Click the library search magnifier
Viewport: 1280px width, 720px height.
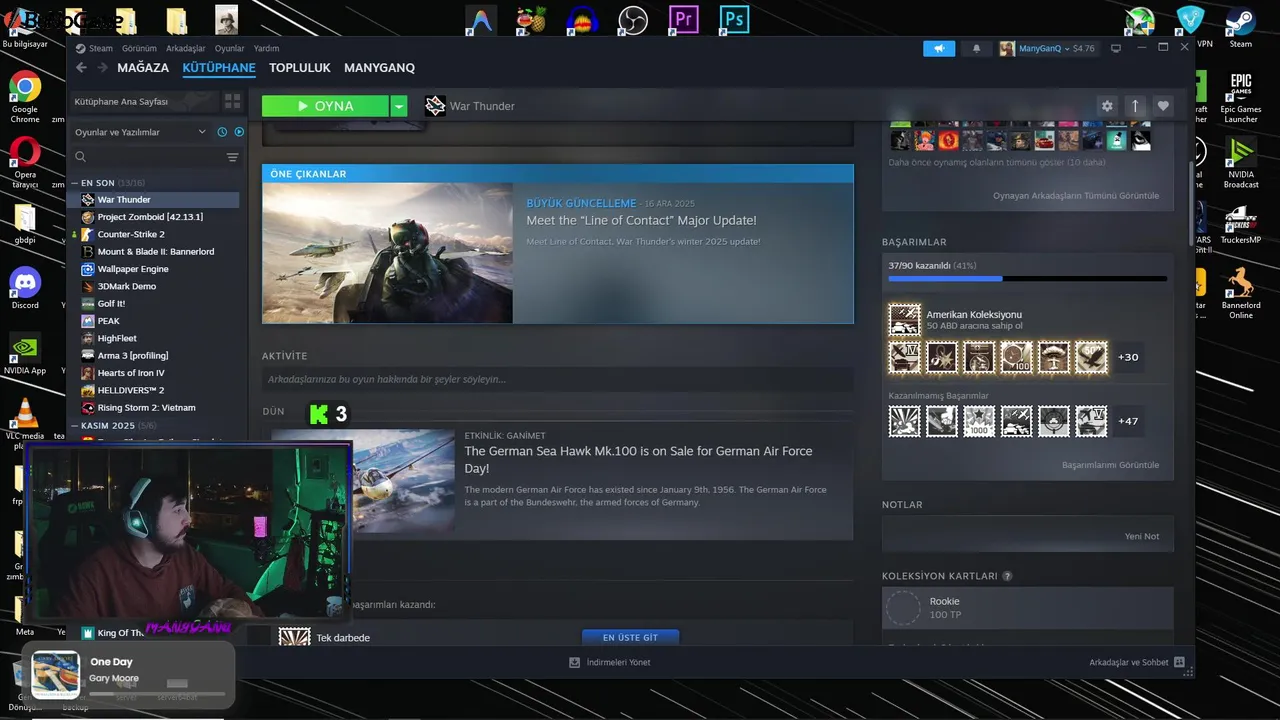81,157
